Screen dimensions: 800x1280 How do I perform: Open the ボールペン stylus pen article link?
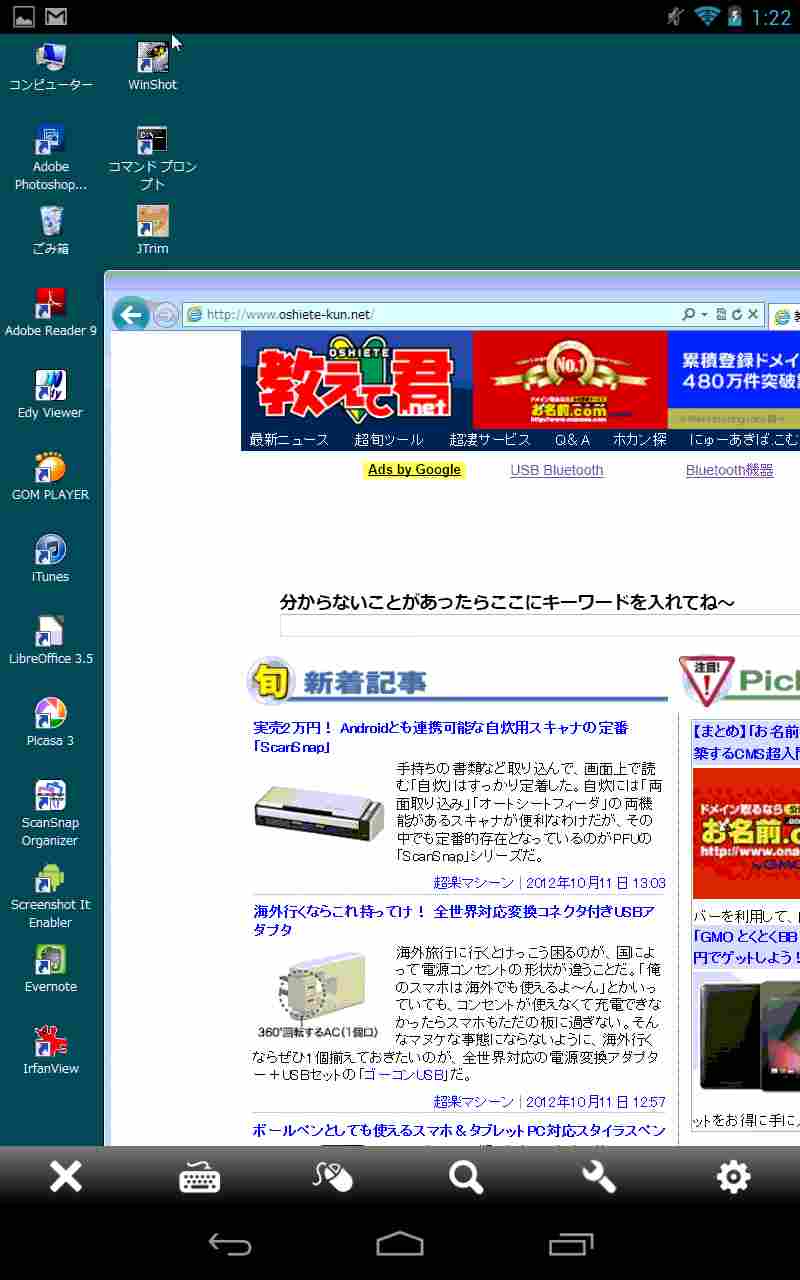coord(459,1130)
